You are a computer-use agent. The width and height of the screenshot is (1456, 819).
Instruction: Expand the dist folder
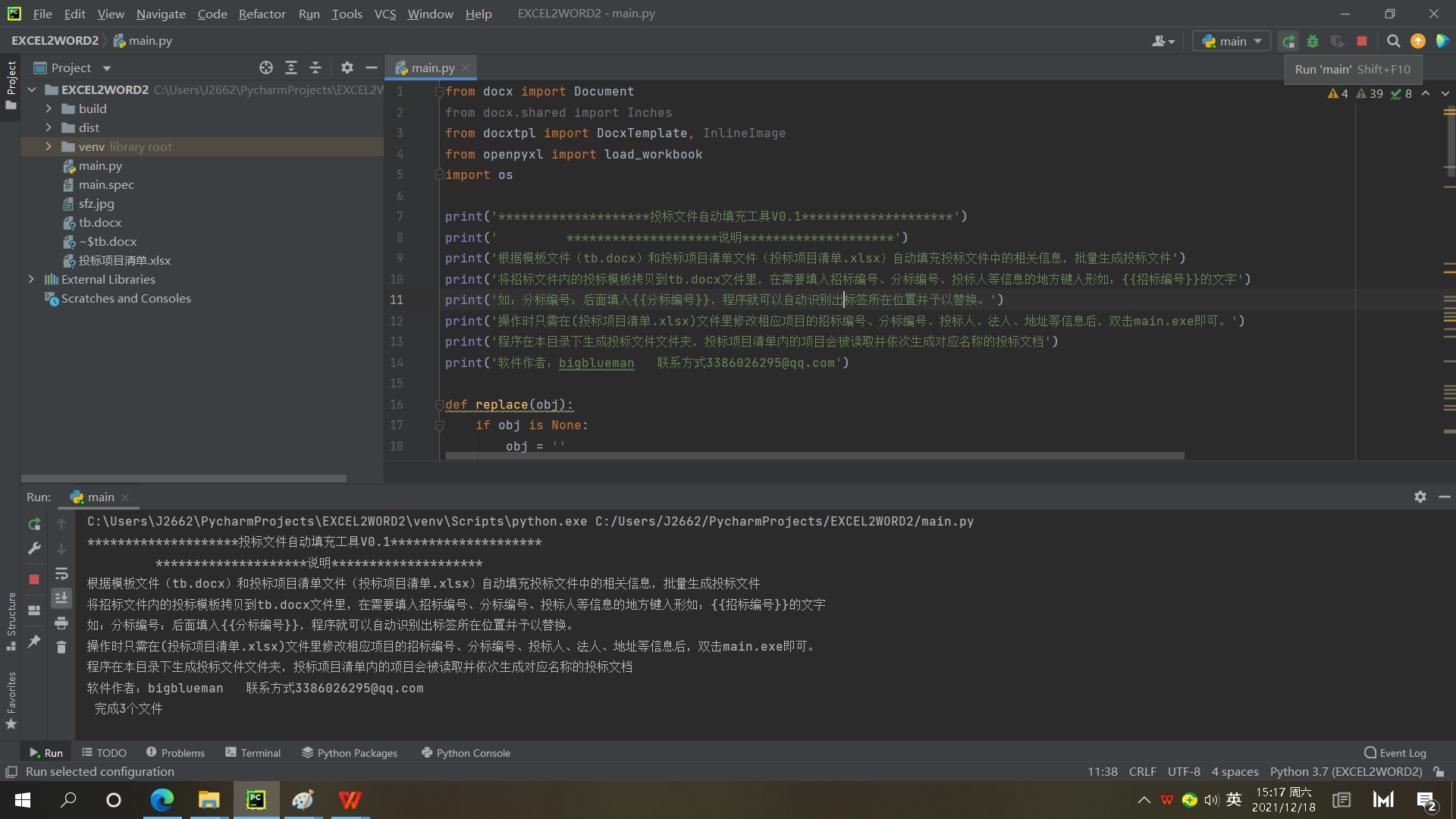pyautogui.click(x=49, y=127)
